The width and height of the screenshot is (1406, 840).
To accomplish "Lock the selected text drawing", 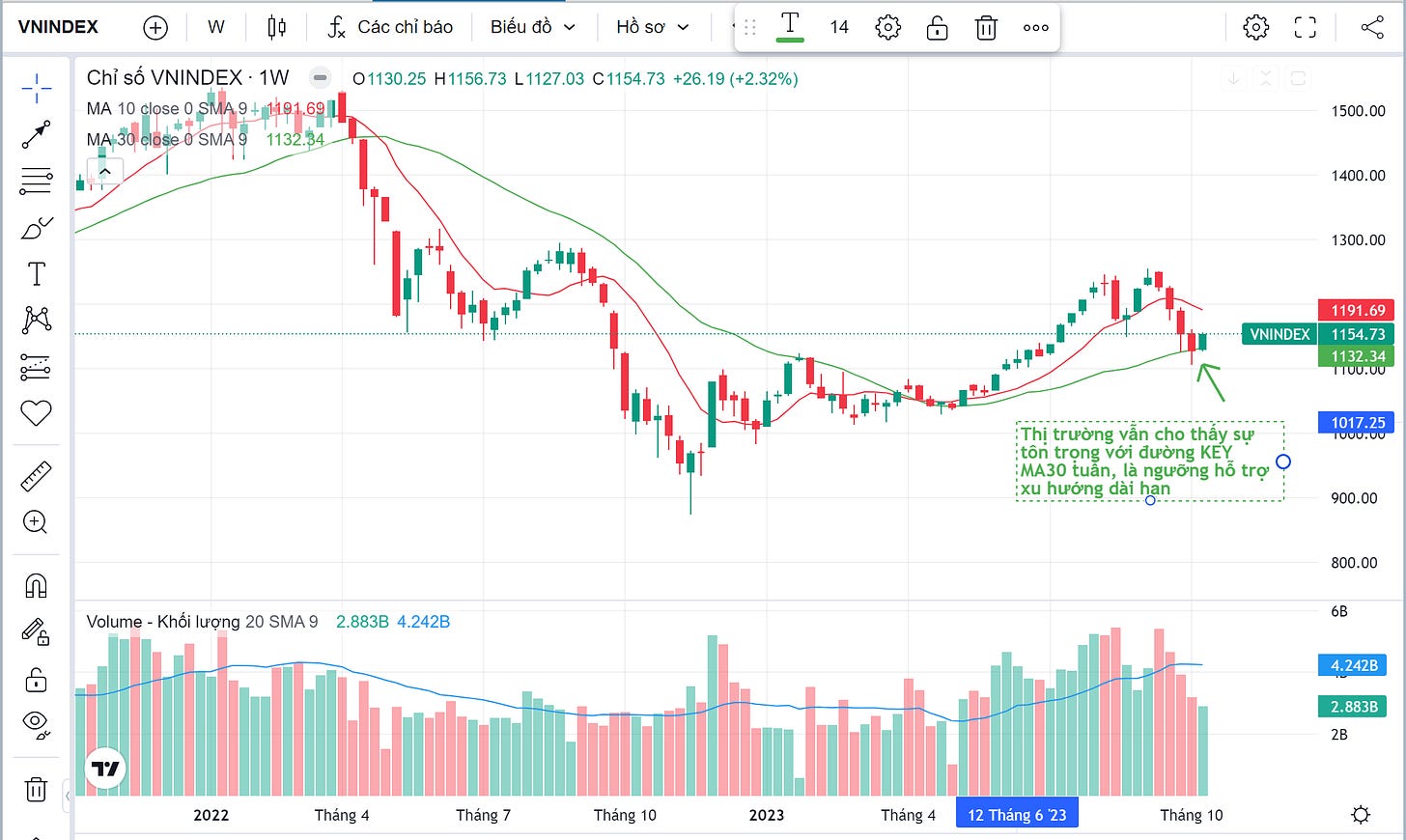I will 937,27.
